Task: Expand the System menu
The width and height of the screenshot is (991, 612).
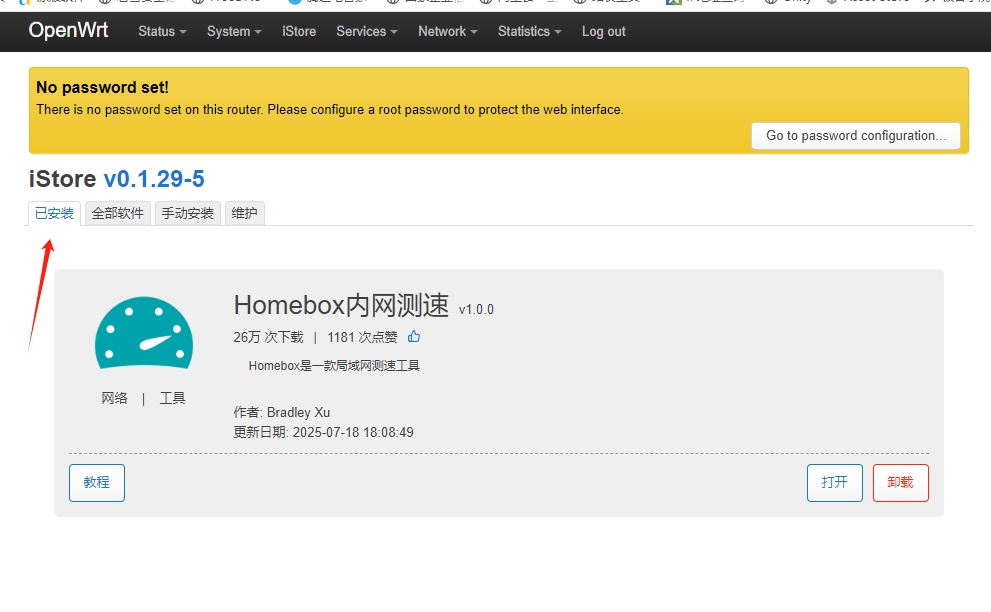Action: coord(234,31)
